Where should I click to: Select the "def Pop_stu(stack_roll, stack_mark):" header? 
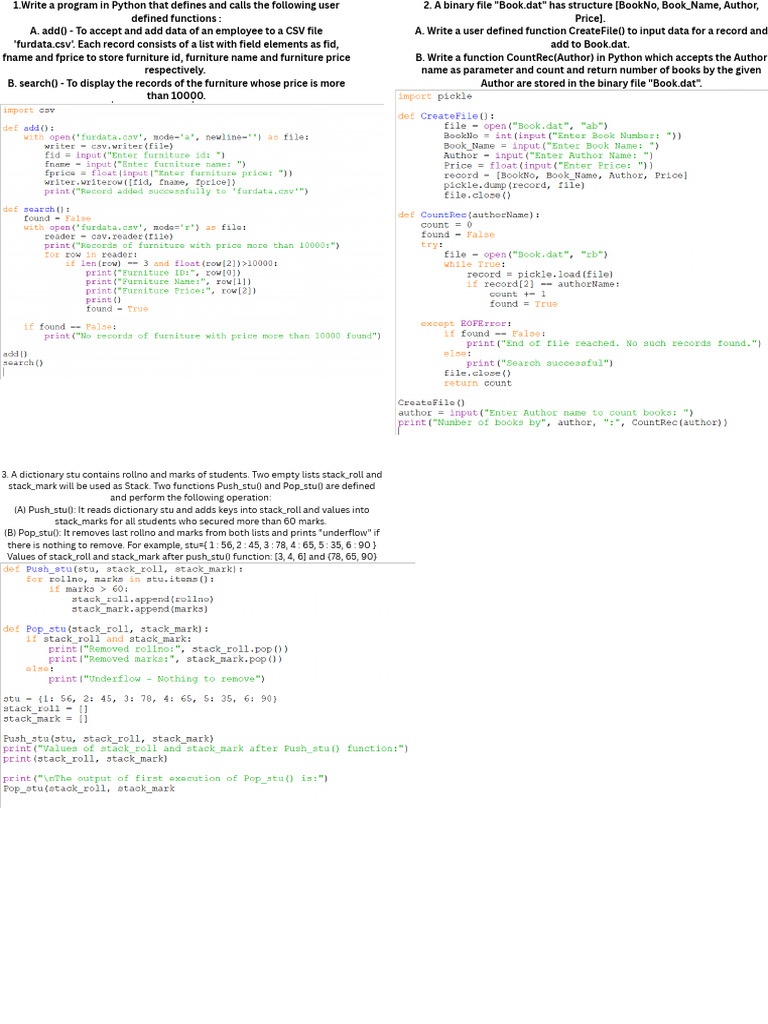[x=106, y=630]
